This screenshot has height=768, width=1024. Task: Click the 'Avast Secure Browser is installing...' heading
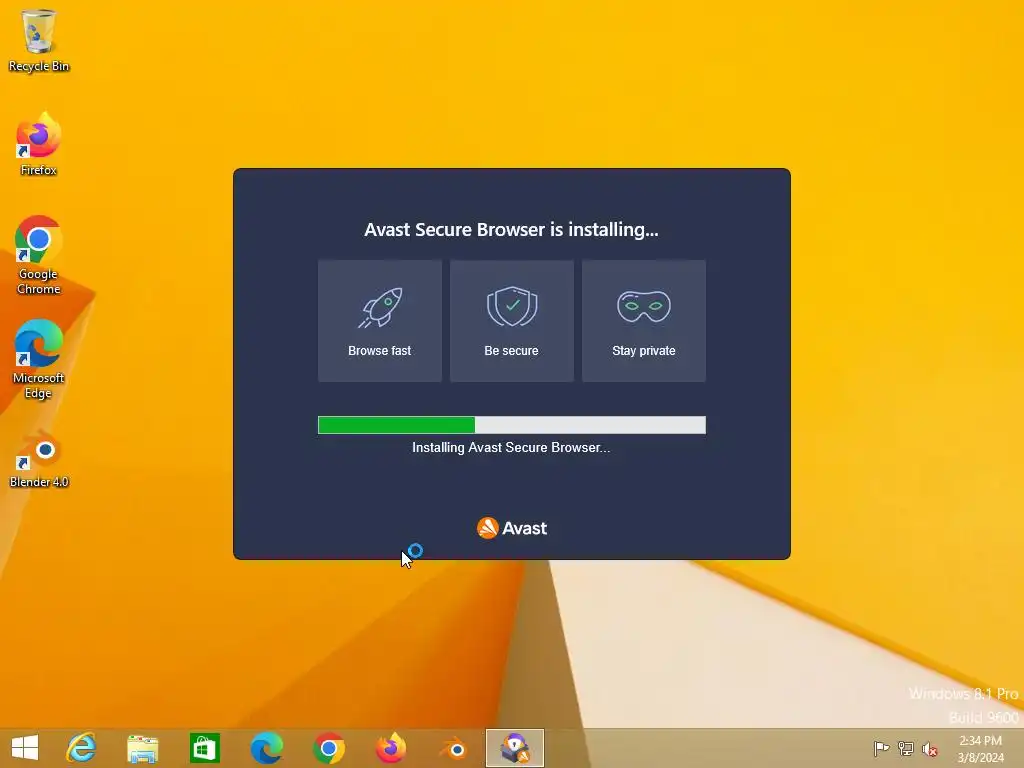pyautogui.click(x=511, y=230)
